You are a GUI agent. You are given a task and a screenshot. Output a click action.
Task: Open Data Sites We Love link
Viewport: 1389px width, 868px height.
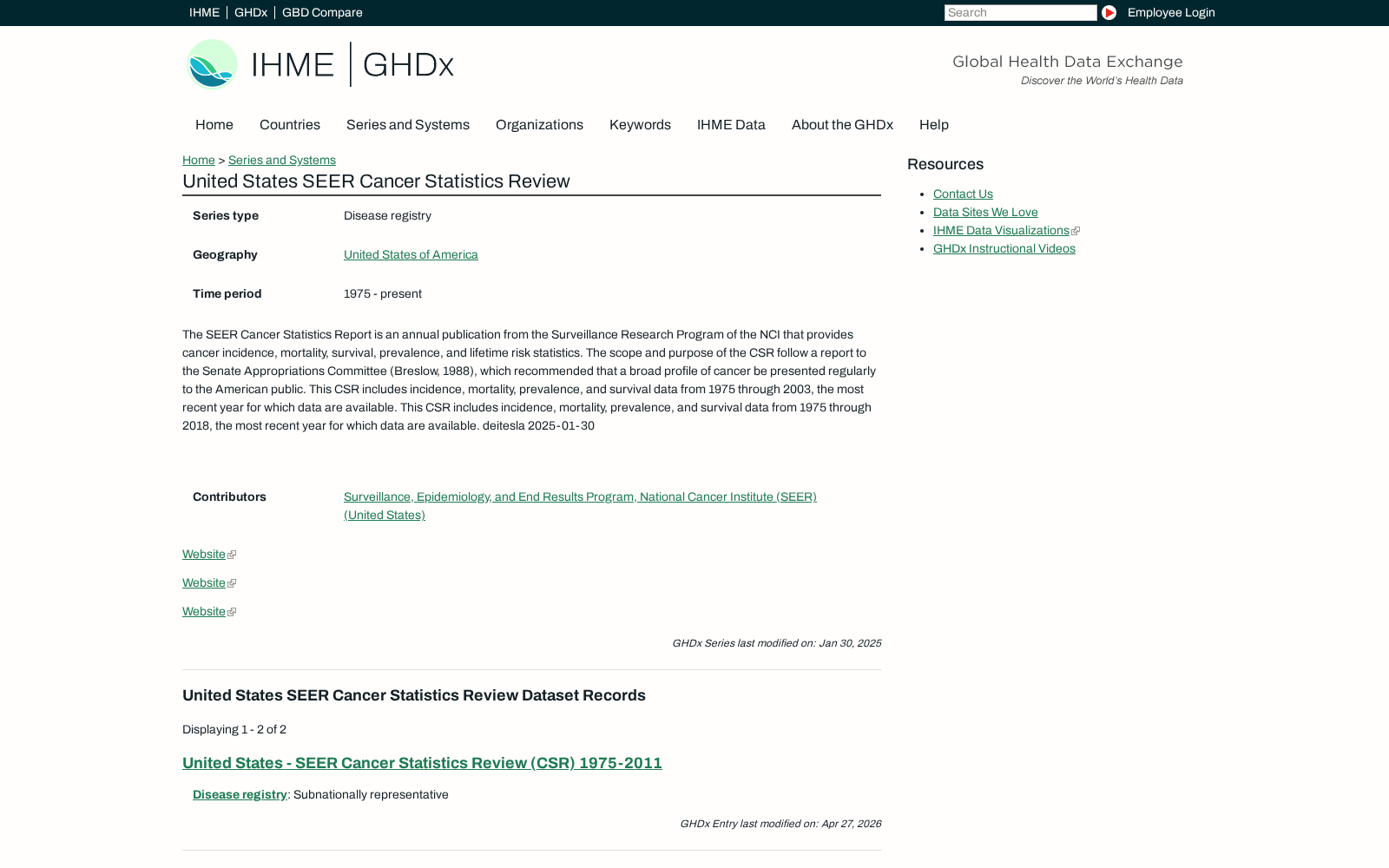pyautogui.click(x=985, y=212)
